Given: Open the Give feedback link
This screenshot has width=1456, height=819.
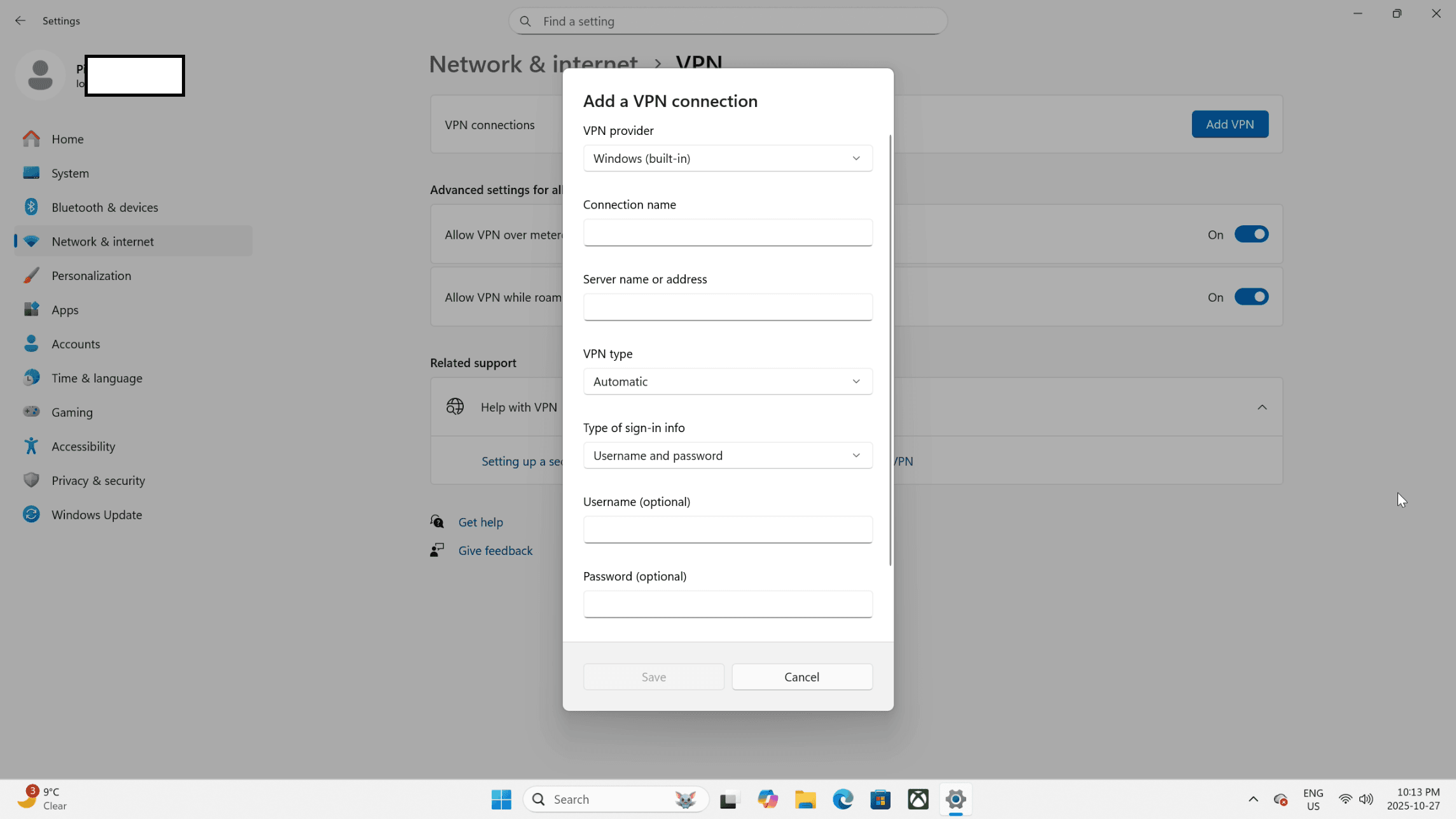Looking at the screenshot, I should [x=495, y=550].
